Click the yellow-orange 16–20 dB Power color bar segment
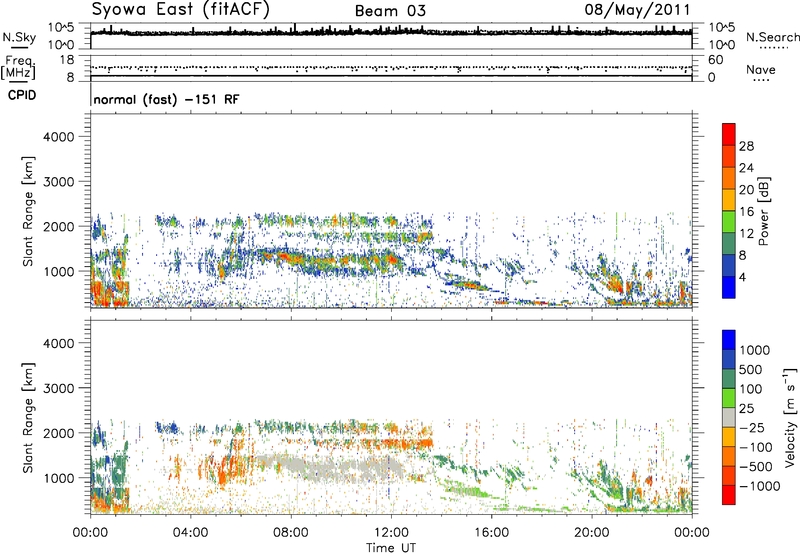Image resolution: width=800 pixels, height=554 pixels. [x=729, y=199]
